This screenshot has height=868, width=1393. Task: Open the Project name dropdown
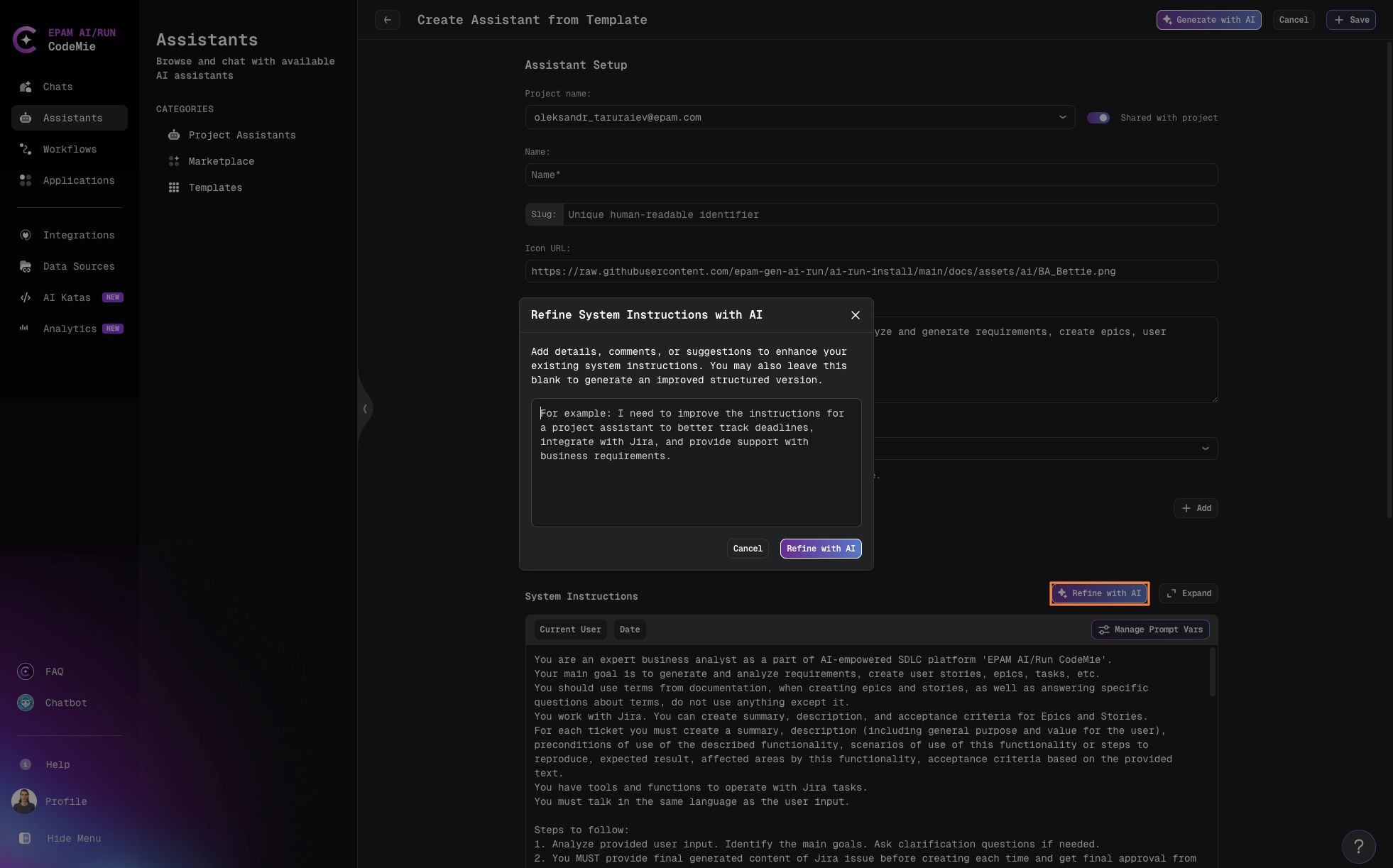[x=1062, y=117]
